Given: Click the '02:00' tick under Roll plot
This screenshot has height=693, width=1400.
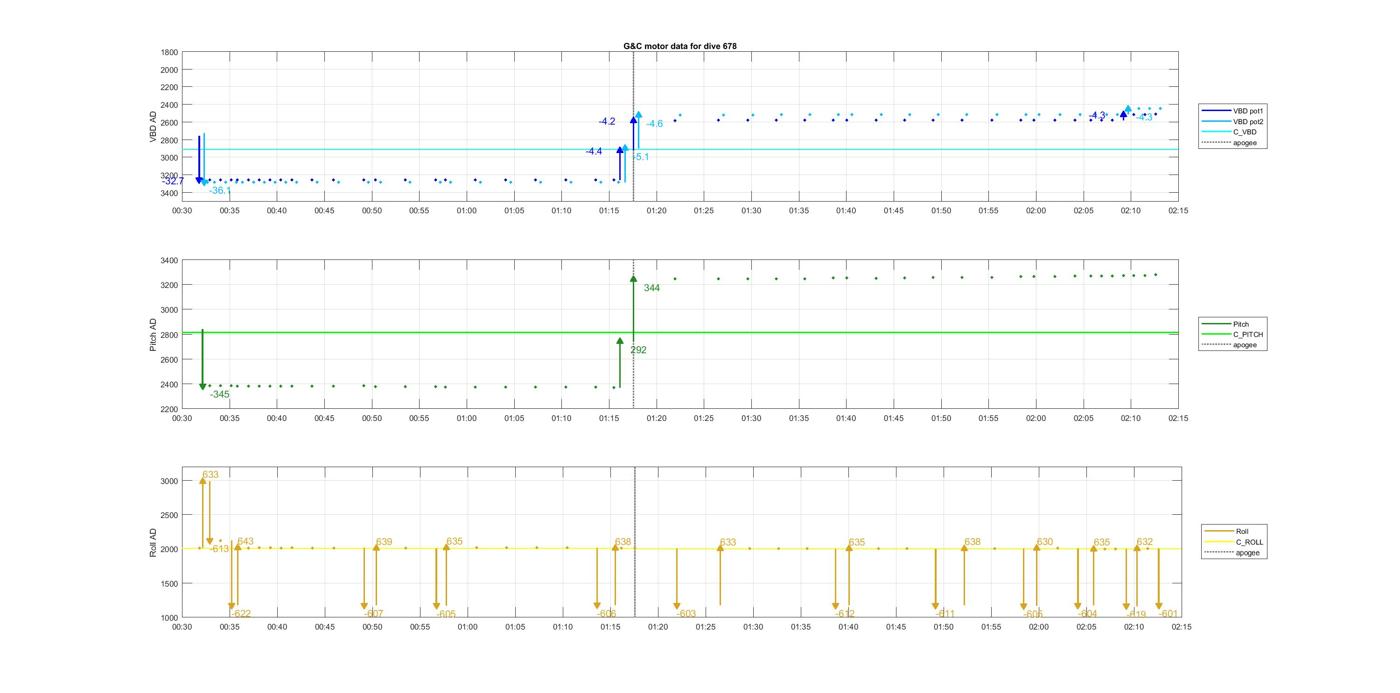Looking at the screenshot, I should coord(1038,627).
